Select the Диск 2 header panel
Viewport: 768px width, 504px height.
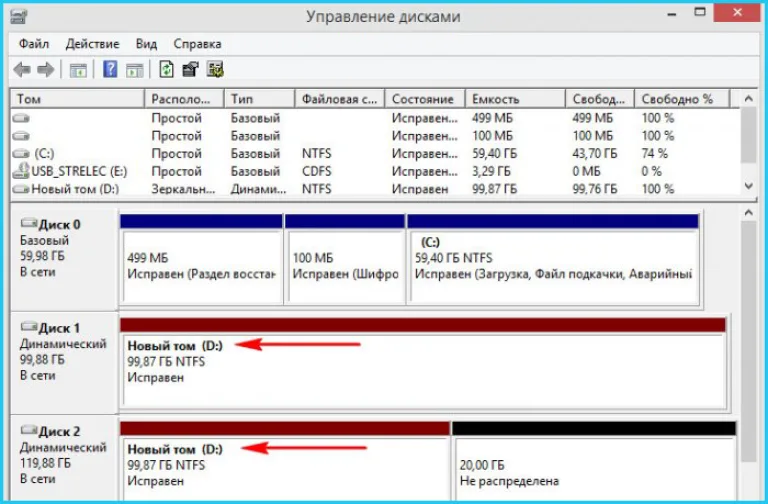[x=64, y=458]
